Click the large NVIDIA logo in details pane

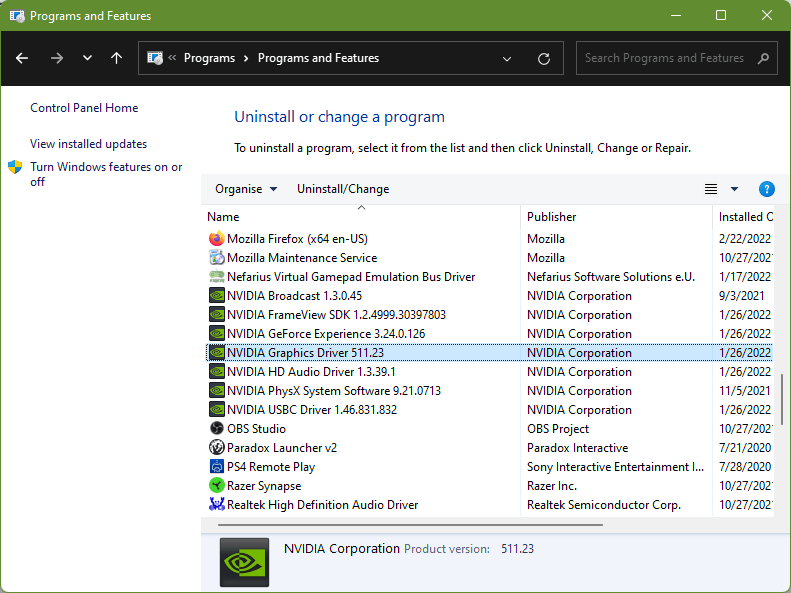(244, 562)
